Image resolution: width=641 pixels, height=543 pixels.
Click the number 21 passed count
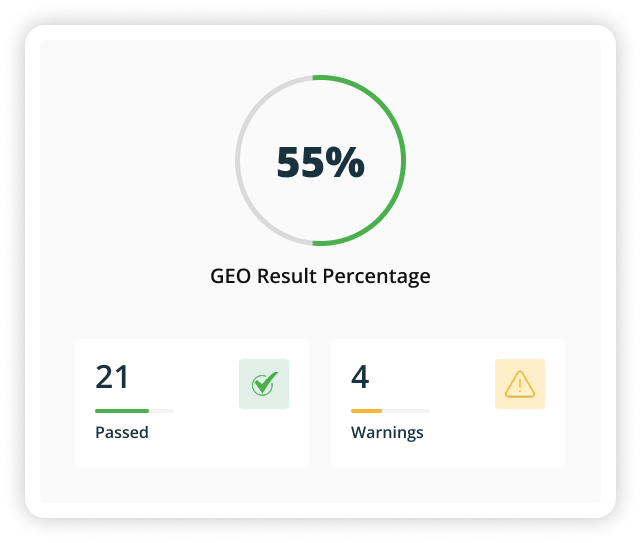point(113,377)
